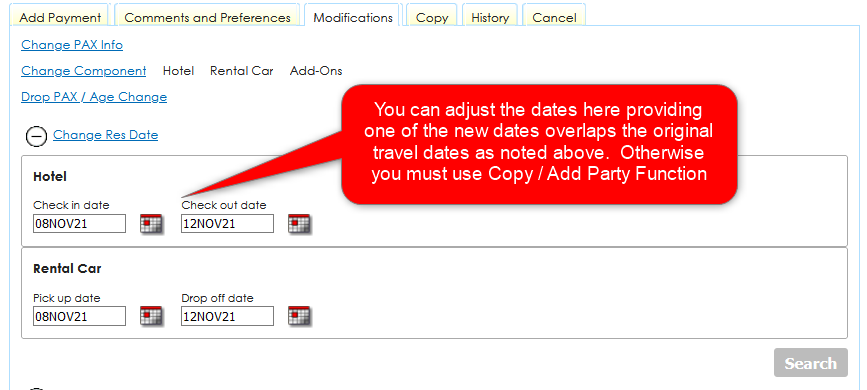Click the 'Drop off date' label
The width and height of the screenshot is (867, 390).
[x=217, y=298]
